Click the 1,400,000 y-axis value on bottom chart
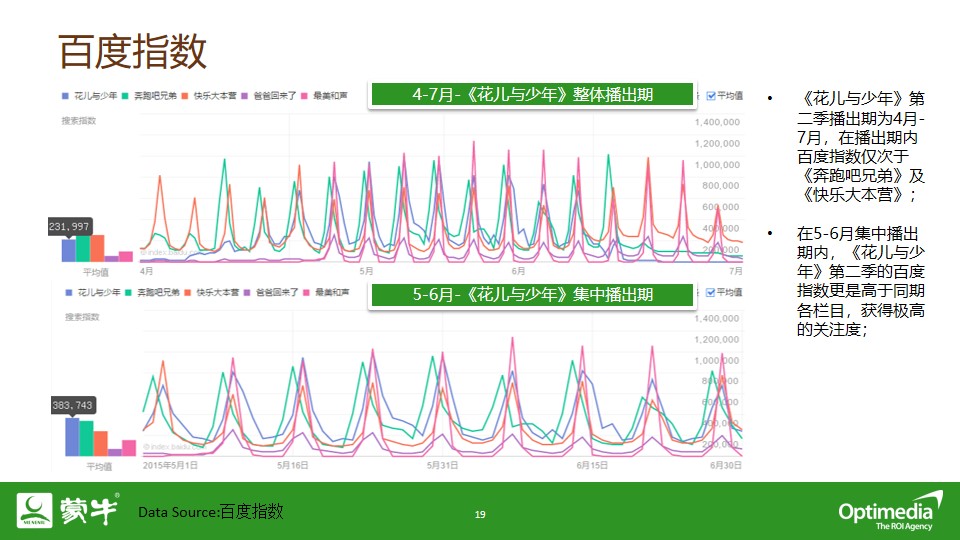This screenshot has width=960, height=540. tap(717, 318)
